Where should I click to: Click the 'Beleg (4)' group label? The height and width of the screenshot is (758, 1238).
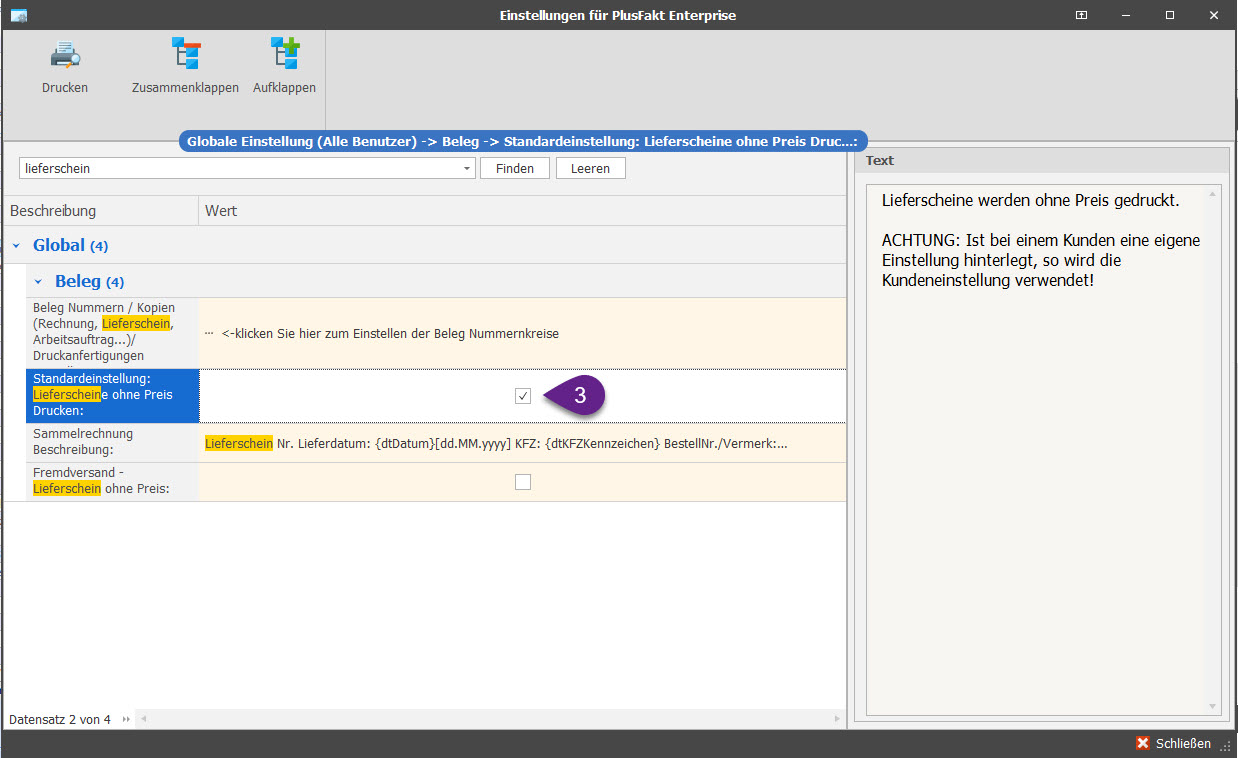pos(90,281)
